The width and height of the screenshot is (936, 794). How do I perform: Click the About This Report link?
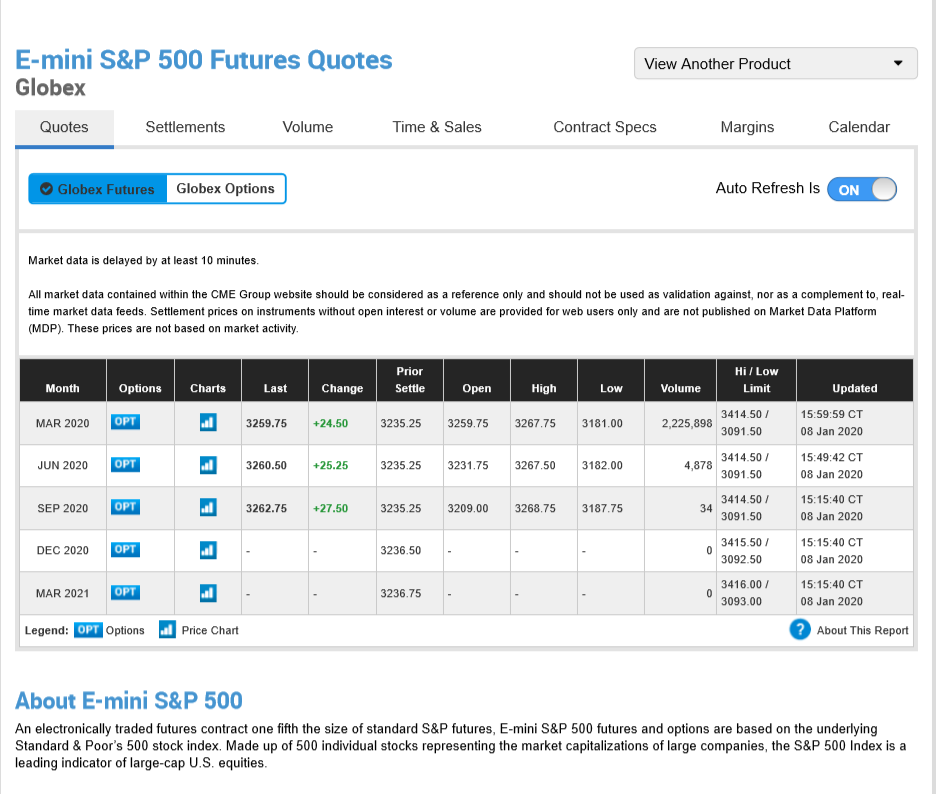pyautogui.click(x=863, y=630)
